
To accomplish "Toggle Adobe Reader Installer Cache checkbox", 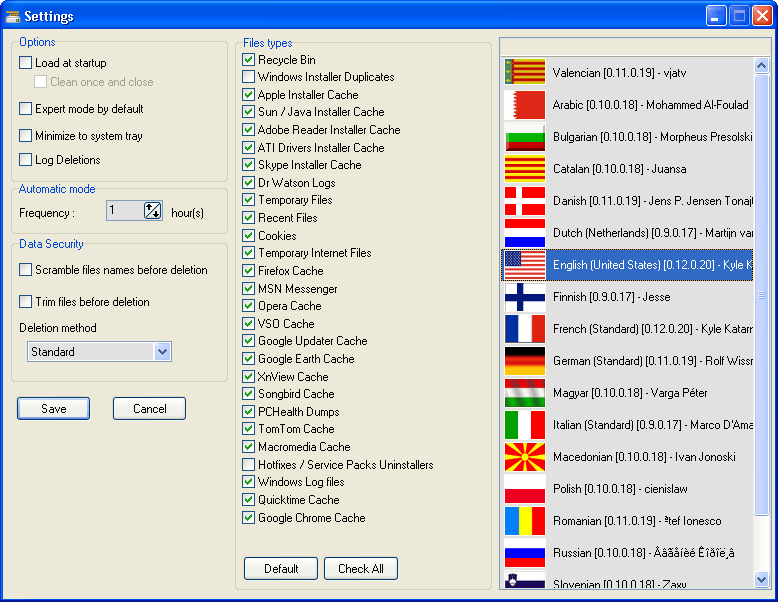I will (x=249, y=130).
